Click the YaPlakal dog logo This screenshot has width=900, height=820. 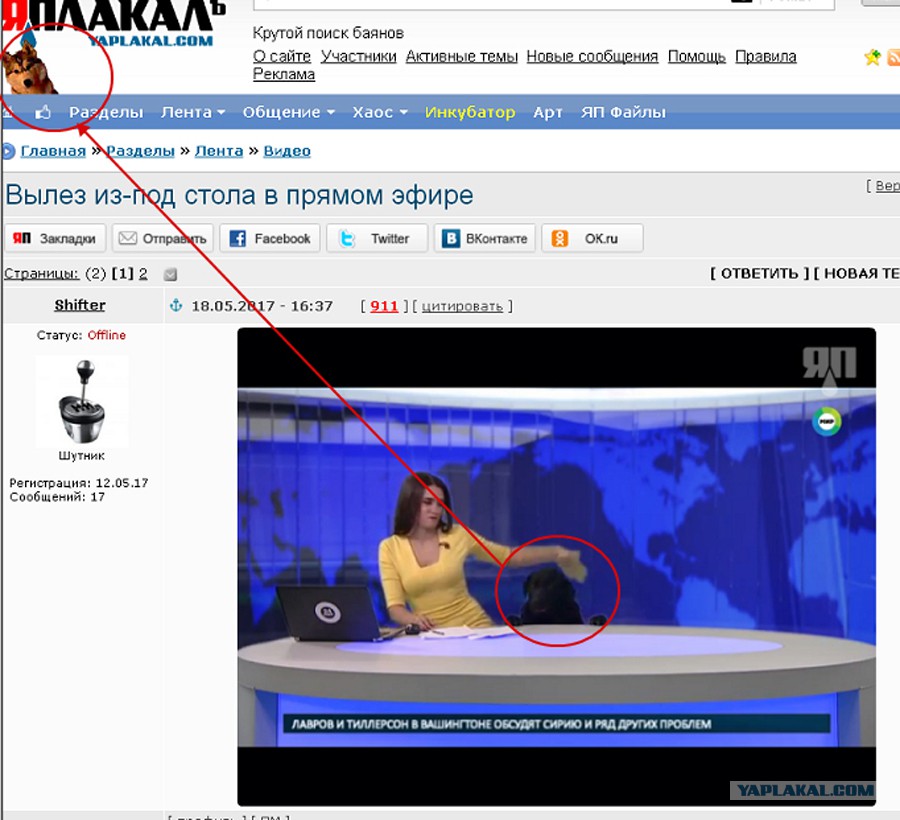point(28,68)
